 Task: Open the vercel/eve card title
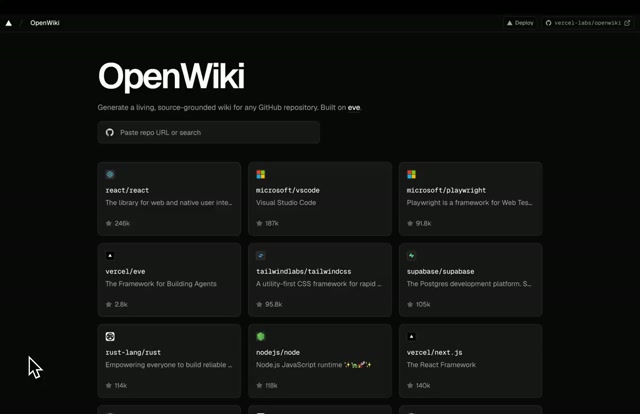click(x=125, y=272)
